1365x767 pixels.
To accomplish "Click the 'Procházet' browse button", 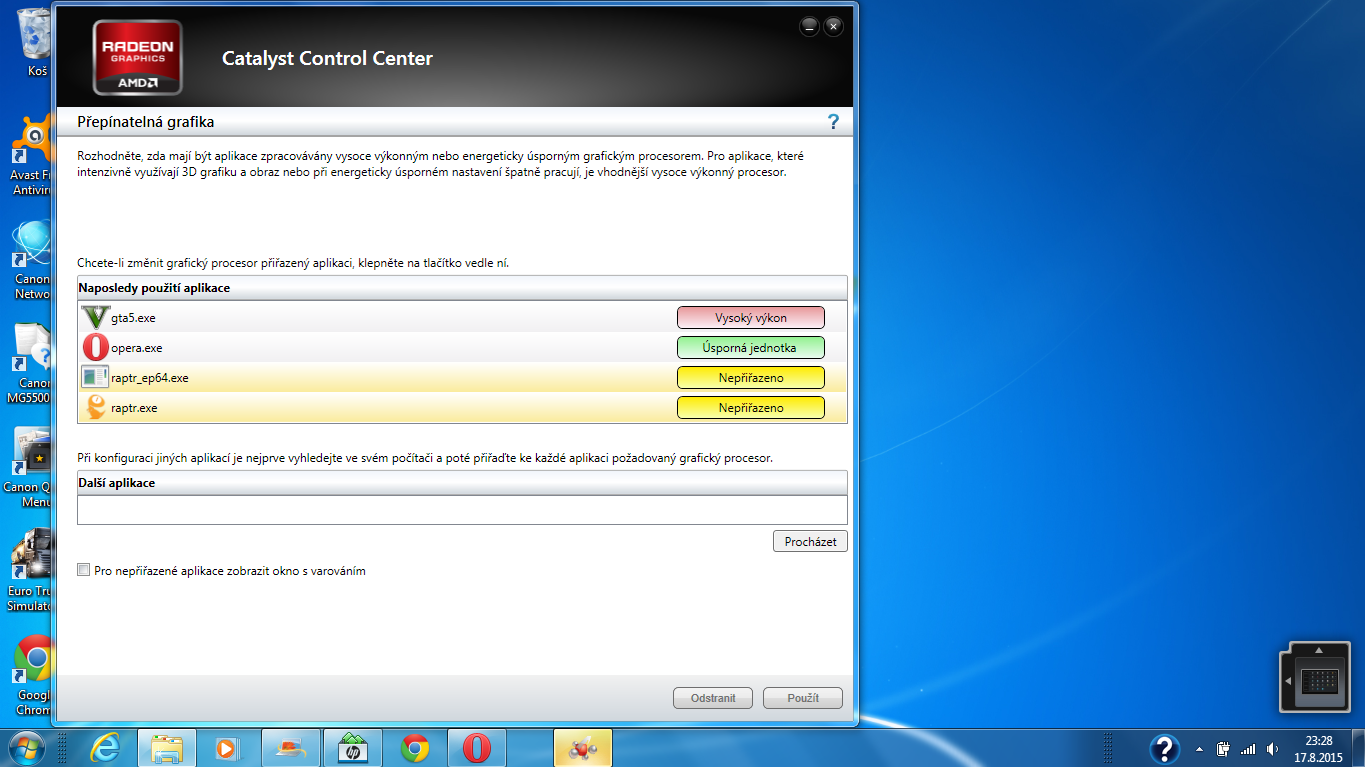I will 810,541.
